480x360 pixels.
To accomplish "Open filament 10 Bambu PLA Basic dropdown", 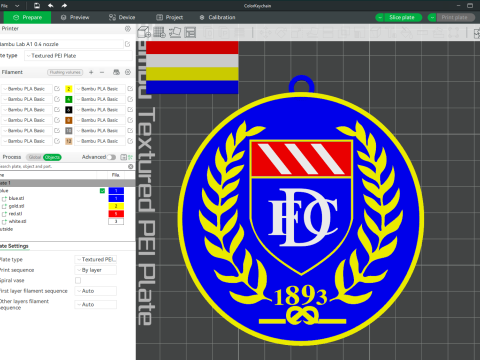I will 99,131.
